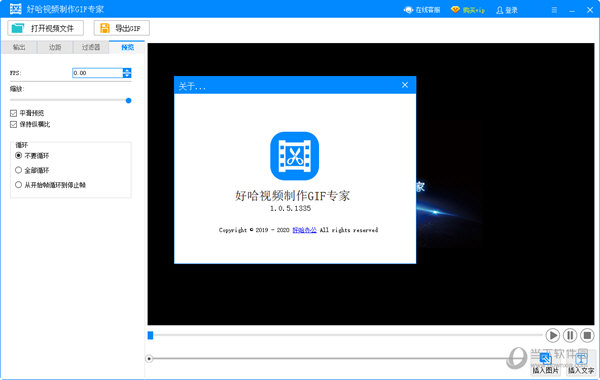Switch to the 边距 tab
This screenshot has height=380, width=600.
pos(55,47)
